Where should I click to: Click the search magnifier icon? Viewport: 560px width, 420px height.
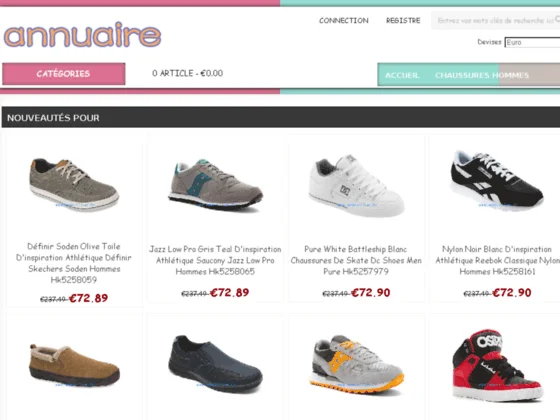click(x=557, y=19)
